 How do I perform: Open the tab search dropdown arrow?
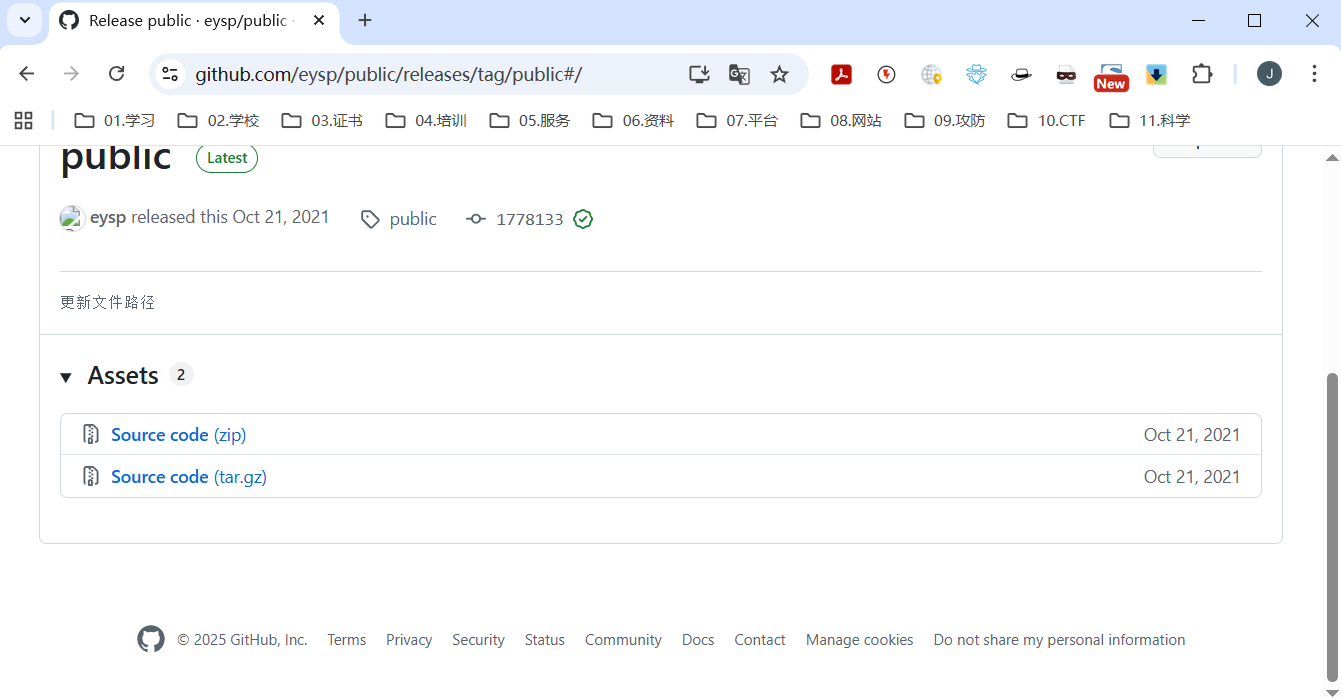pos(25,20)
